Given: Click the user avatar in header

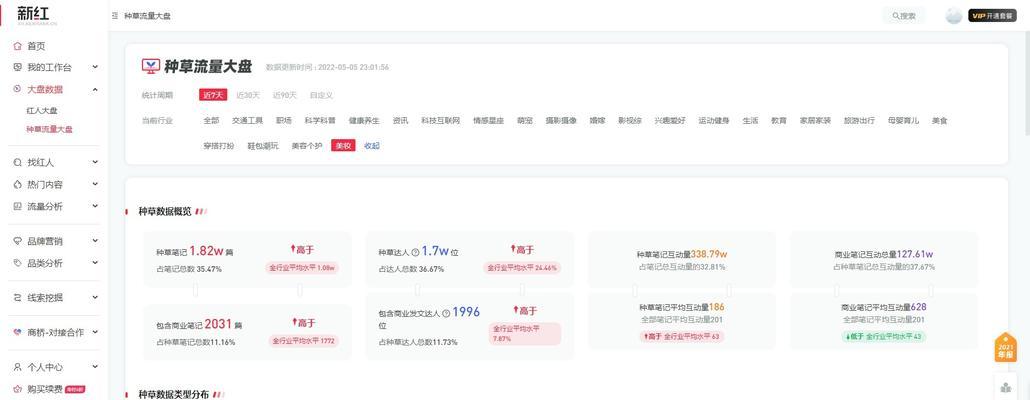Looking at the screenshot, I should point(953,16).
